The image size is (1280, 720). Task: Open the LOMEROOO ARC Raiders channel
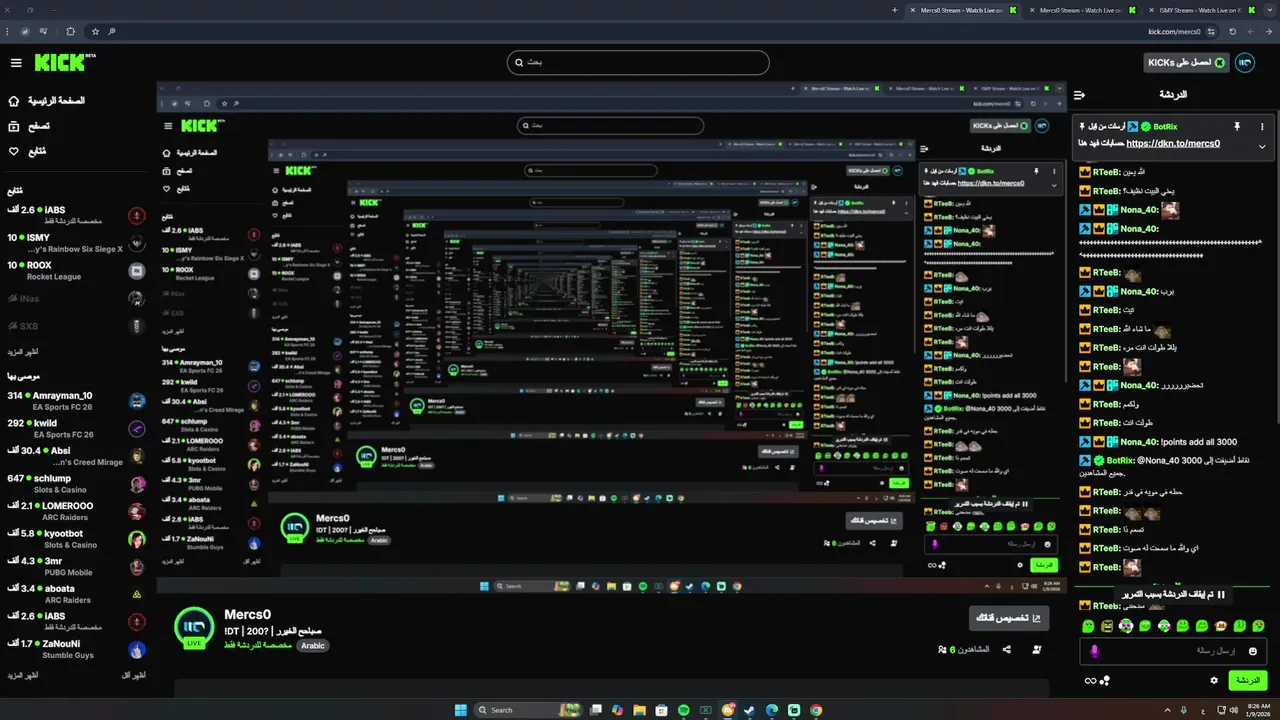pyautogui.click(x=77, y=511)
